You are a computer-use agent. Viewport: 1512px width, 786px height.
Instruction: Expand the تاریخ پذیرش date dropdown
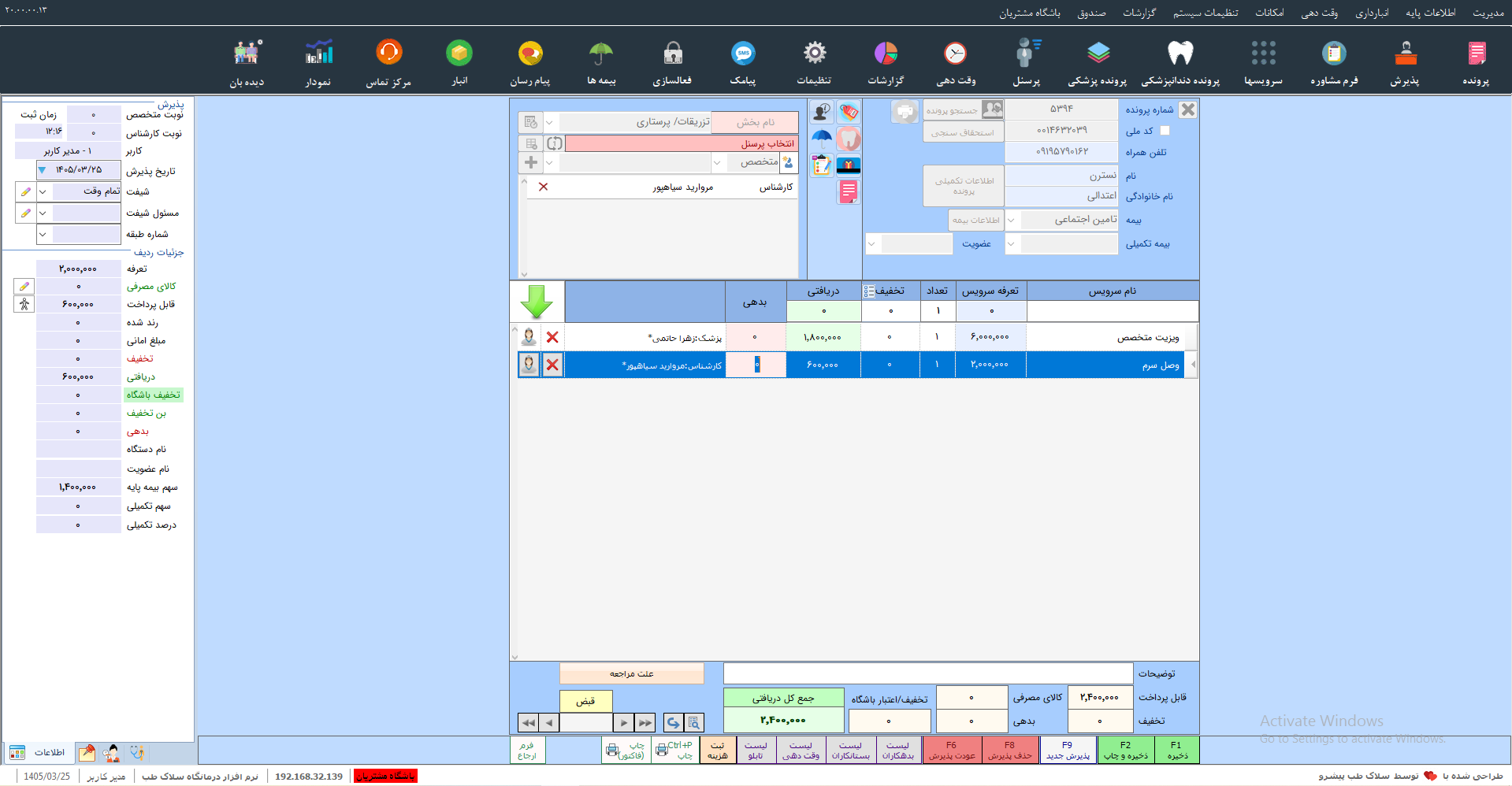43,170
